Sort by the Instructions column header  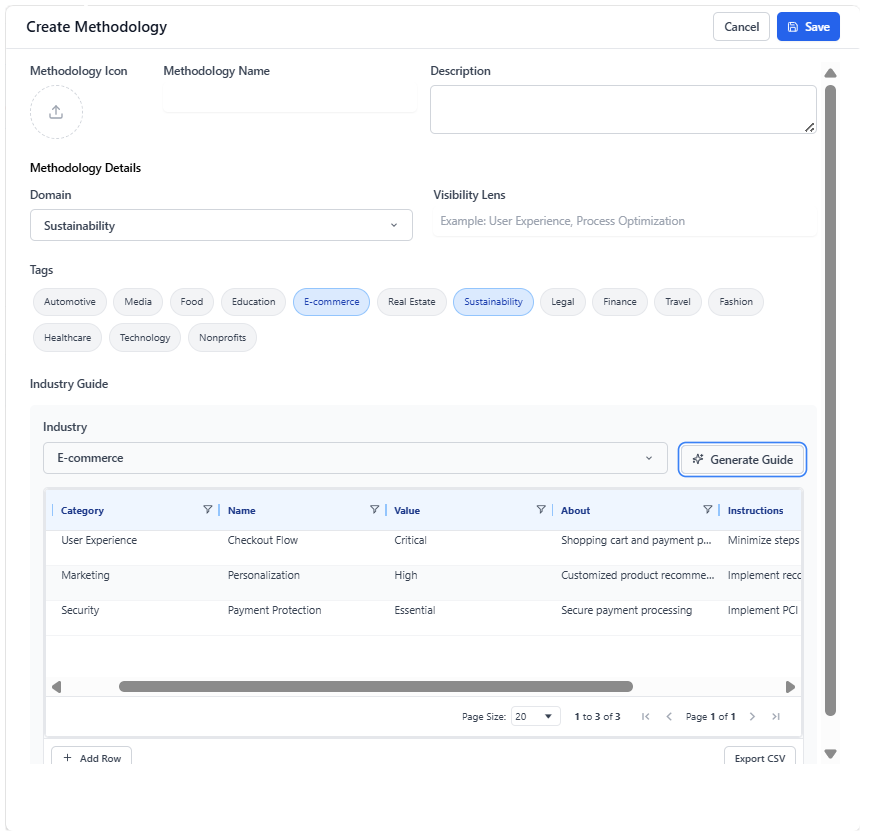pos(755,511)
